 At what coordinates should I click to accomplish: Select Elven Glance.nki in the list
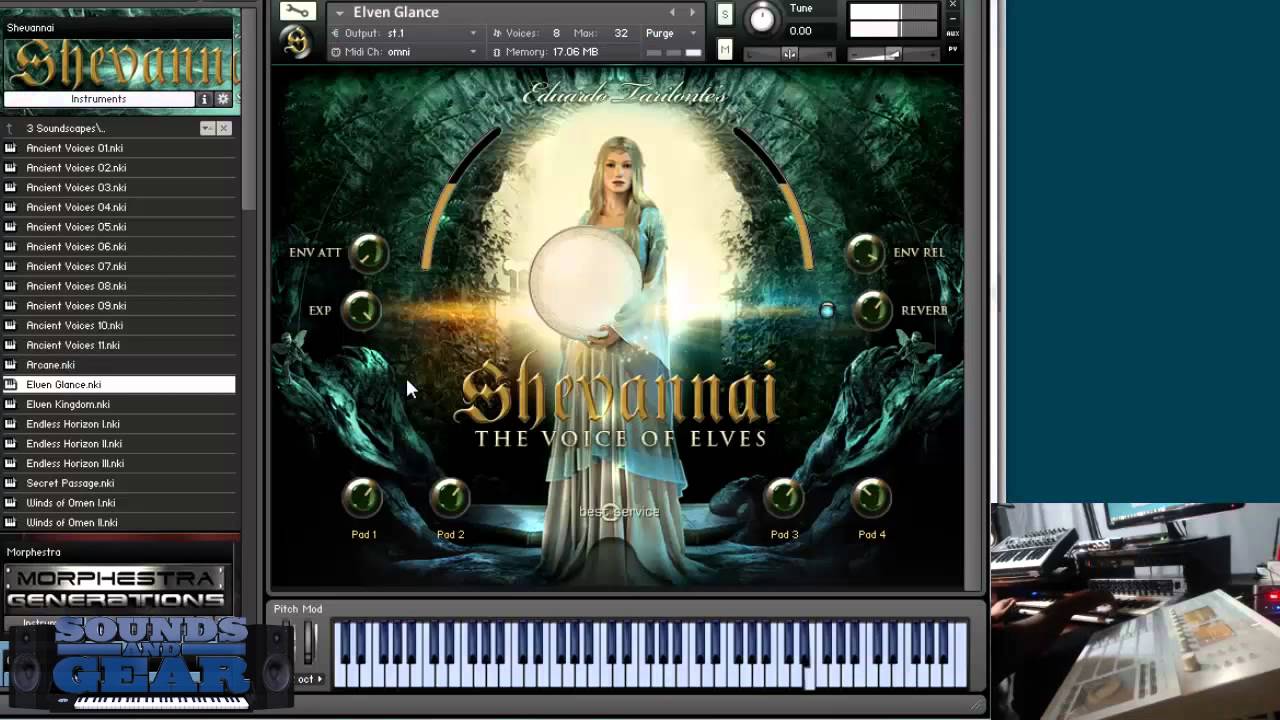[119, 384]
